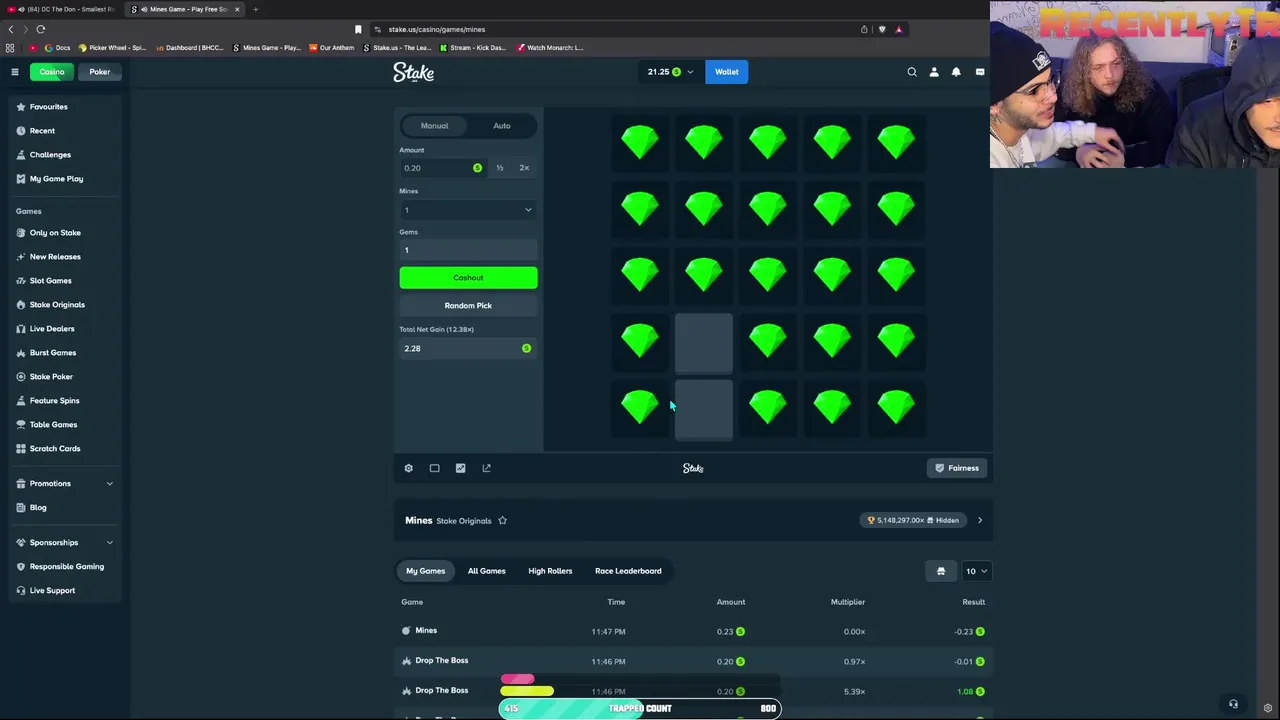Switch to Poker mode
Screen dimensions: 1280x720
coord(100,72)
